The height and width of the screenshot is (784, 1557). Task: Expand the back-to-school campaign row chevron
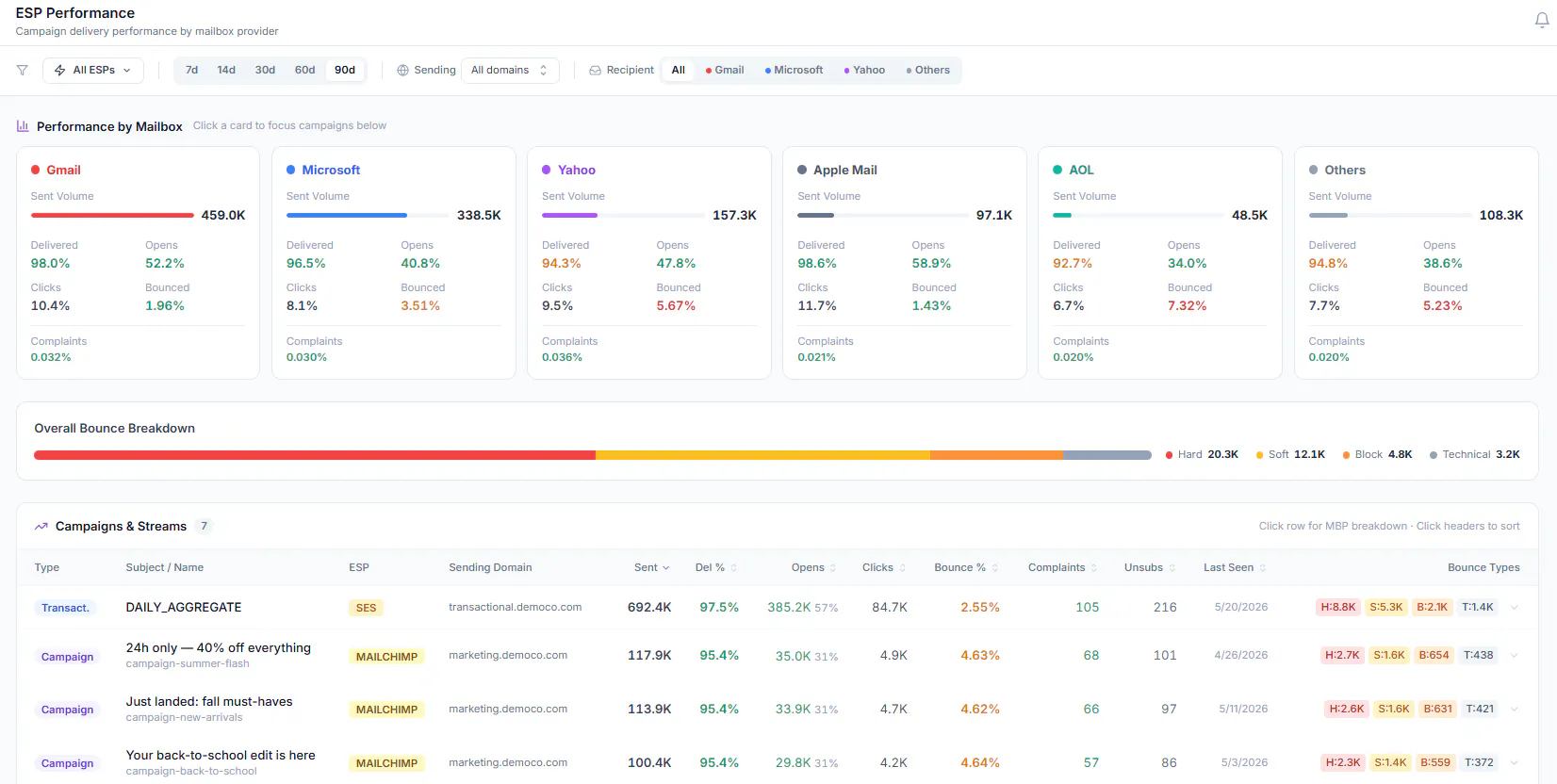coord(1515,763)
